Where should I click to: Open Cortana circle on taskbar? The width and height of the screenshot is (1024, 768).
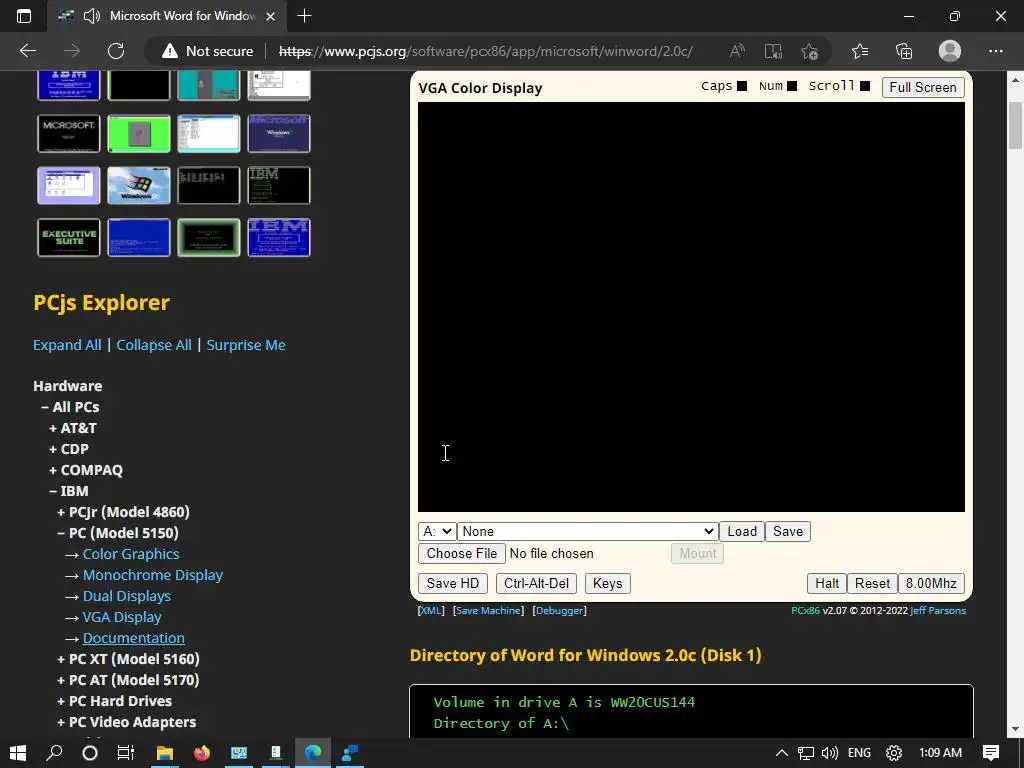point(90,753)
